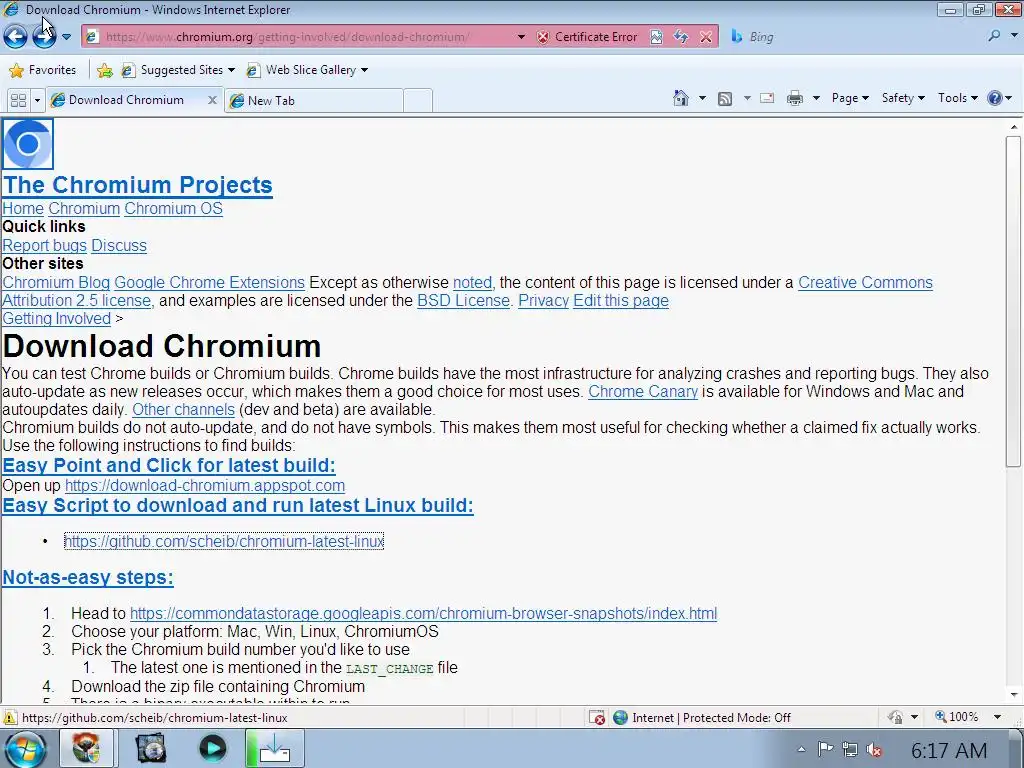Go forward with the Forward arrow button
Image resolution: width=1024 pixels, height=768 pixels.
(44, 37)
